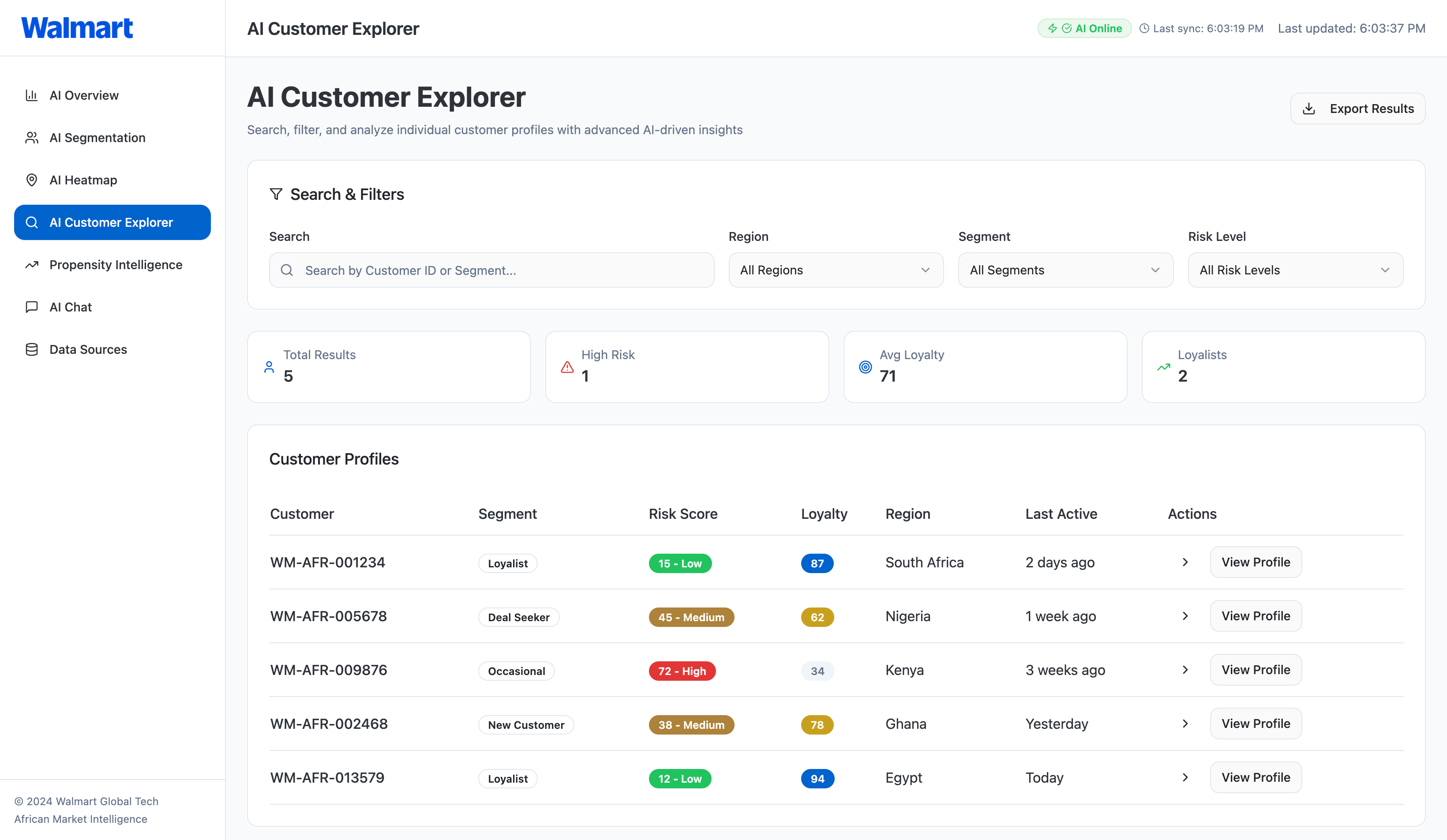Expand the WM-AFR-002468 row chevron
The image size is (1447, 840).
[1185, 724]
